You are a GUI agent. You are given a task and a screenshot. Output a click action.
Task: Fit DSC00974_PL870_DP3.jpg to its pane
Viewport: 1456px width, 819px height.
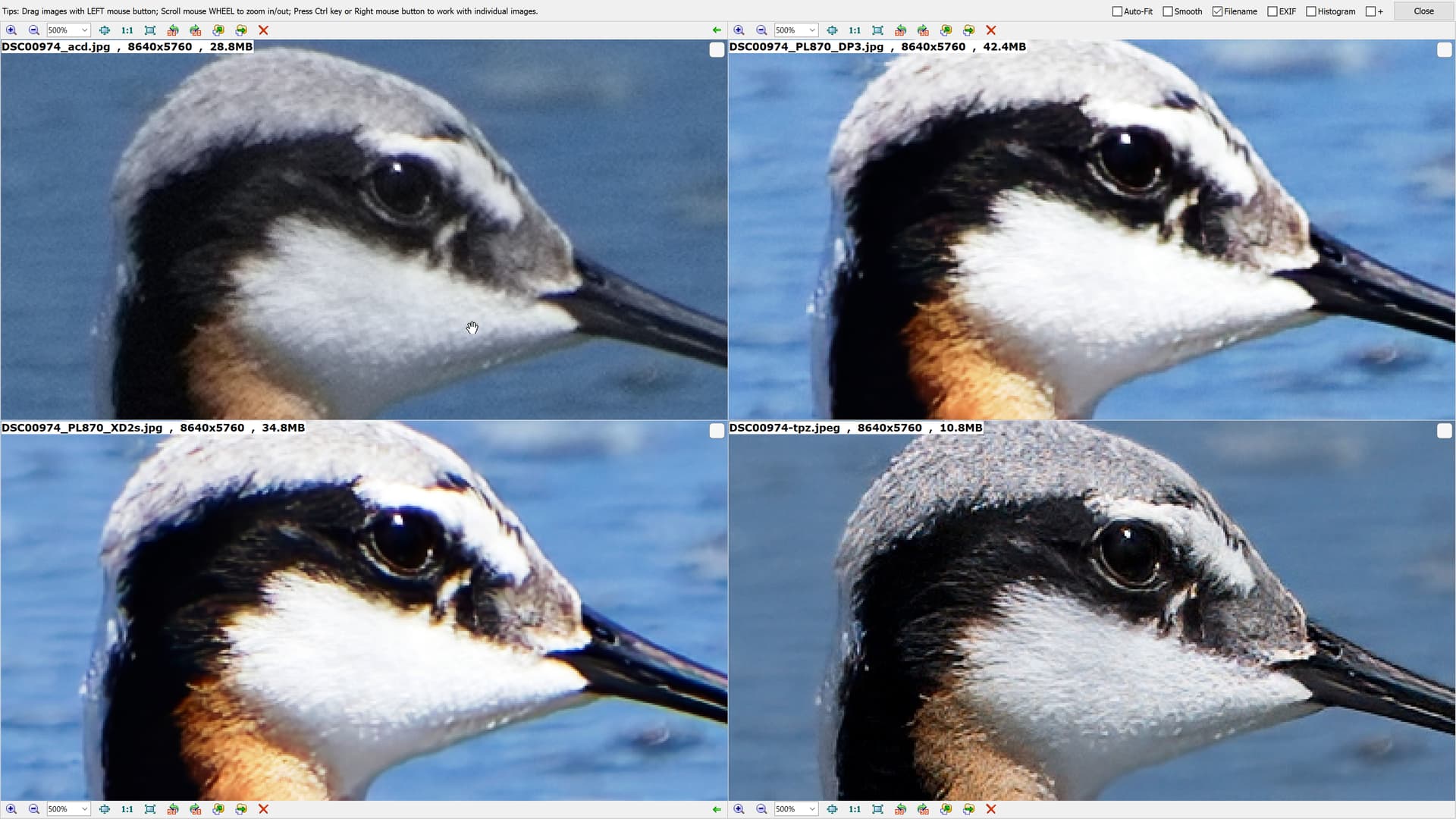tap(877, 30)
